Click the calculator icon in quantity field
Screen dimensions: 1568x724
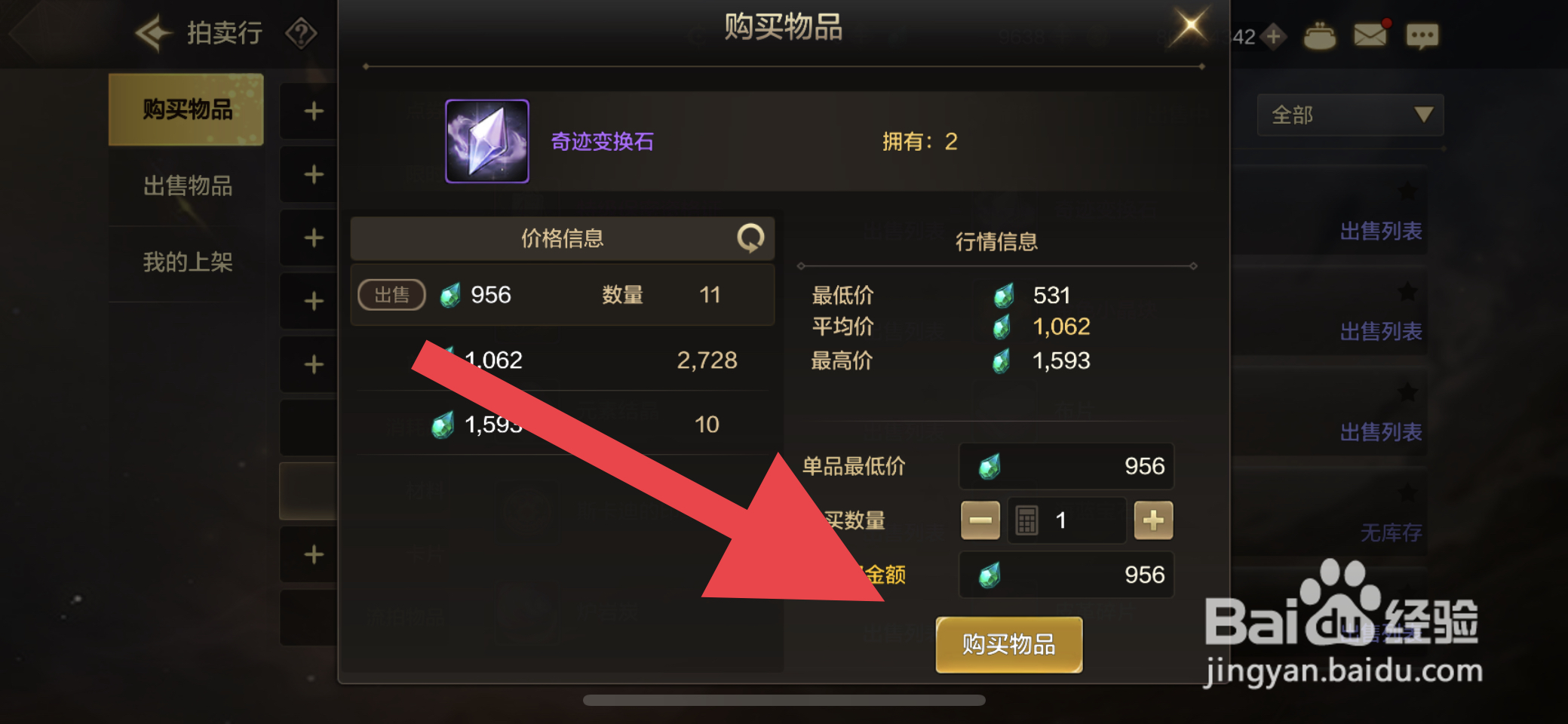coord(1026,520)
